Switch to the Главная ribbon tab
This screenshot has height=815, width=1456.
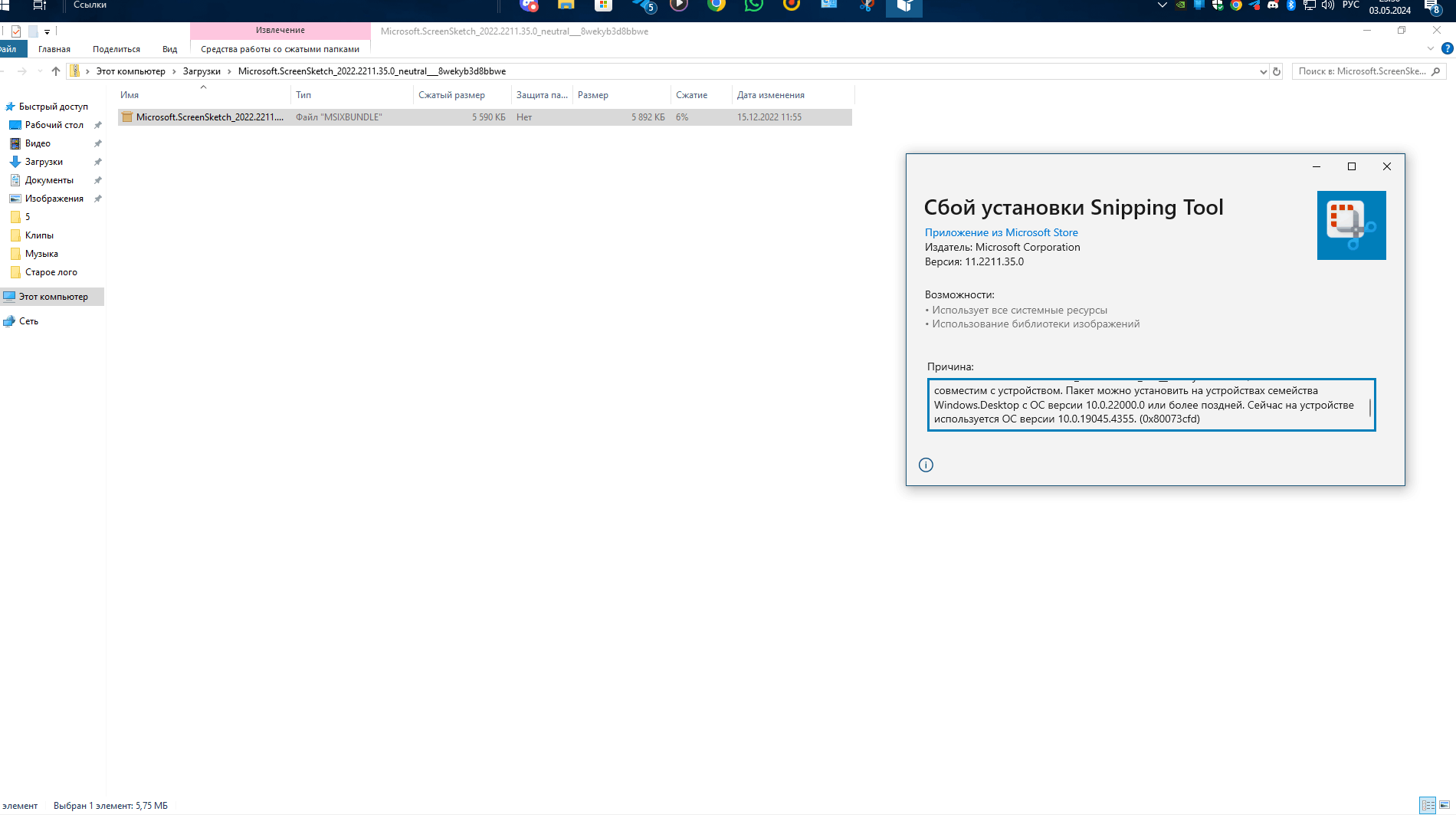[x=54, y=49]
